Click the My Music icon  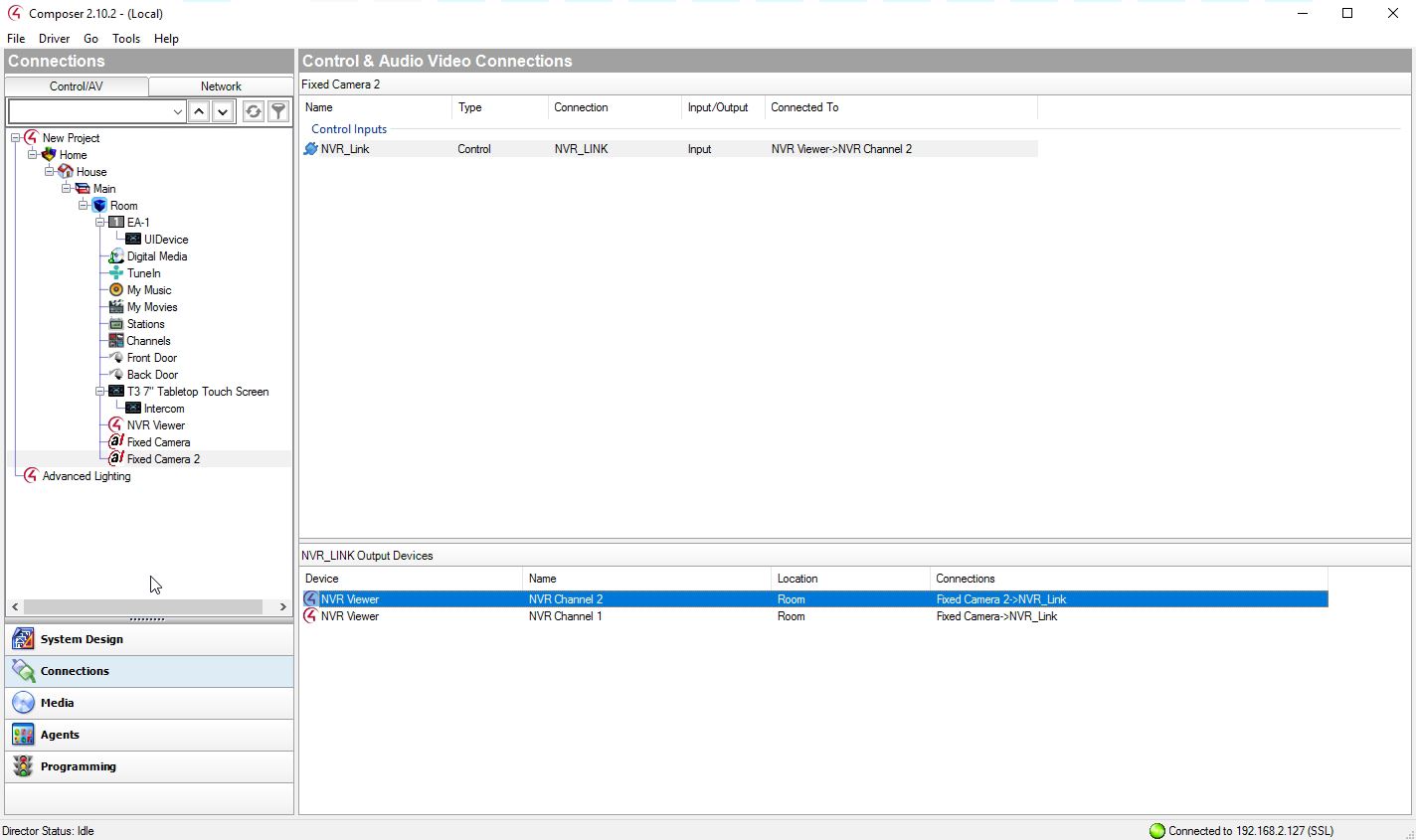[116, 290]
